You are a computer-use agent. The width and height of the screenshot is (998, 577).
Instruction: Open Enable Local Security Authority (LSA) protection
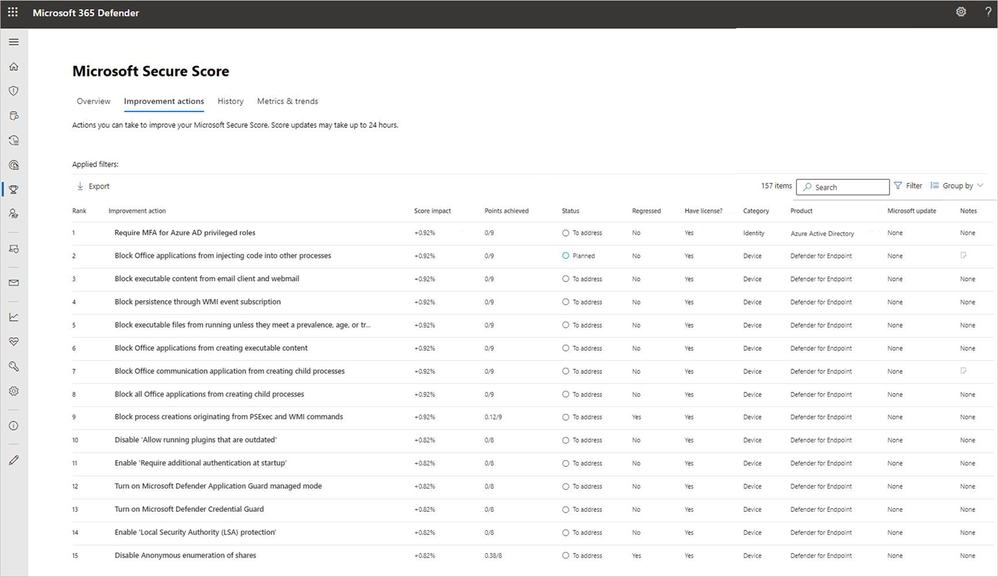point(195,532)
